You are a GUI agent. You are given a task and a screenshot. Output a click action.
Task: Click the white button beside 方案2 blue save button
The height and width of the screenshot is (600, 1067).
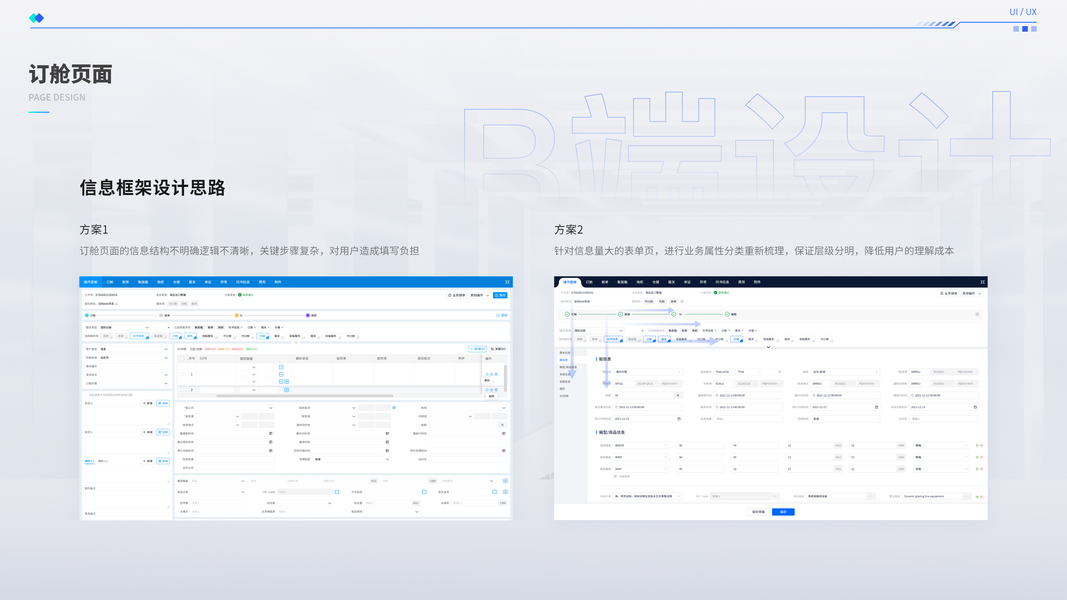758,512
